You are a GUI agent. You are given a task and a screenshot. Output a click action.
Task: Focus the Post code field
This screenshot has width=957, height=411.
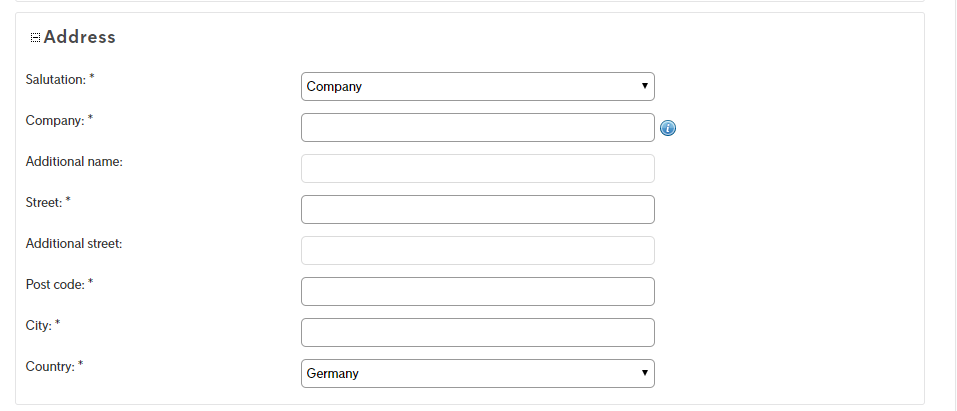click(x=478, y=291)
